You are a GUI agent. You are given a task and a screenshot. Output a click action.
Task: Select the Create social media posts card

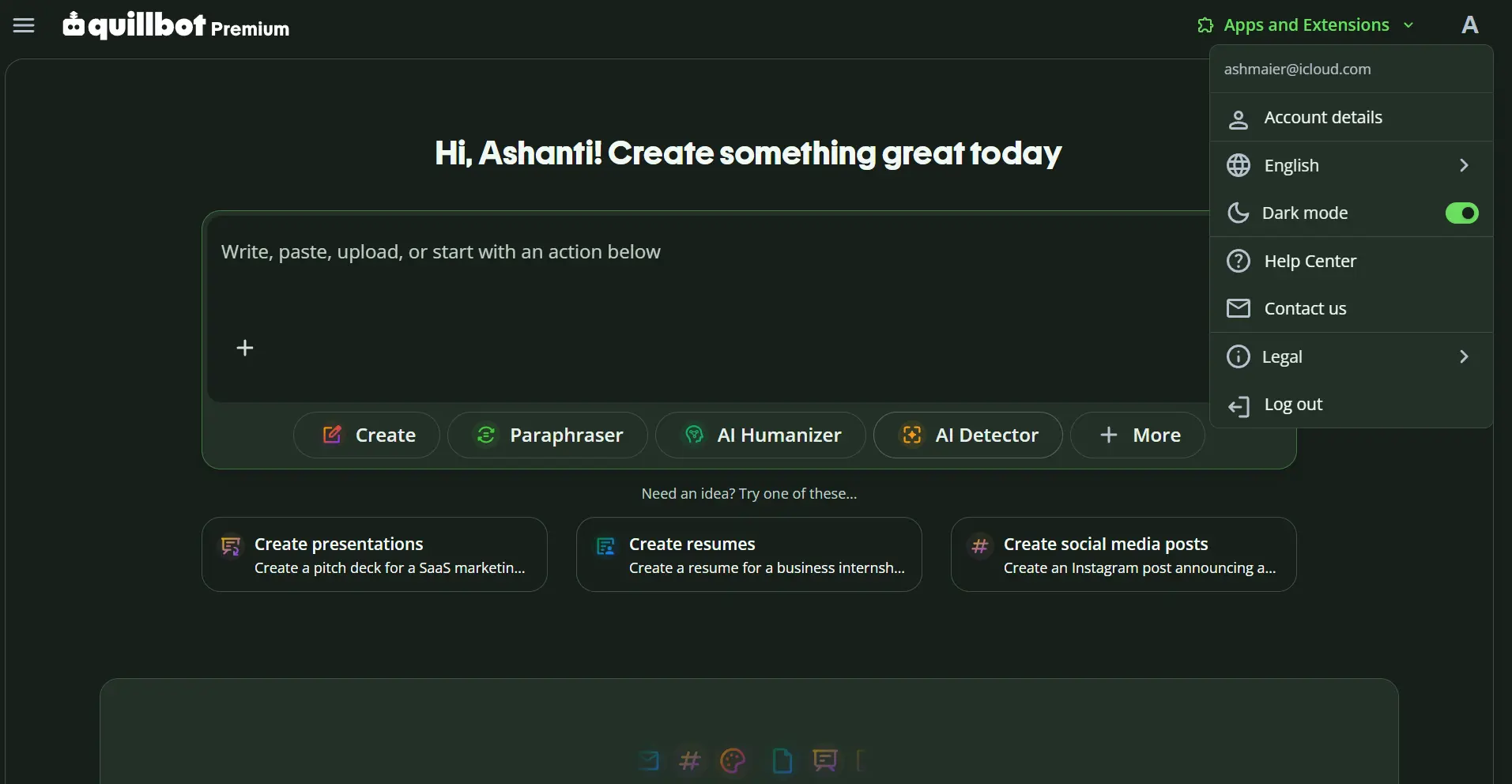click(1124, 554)
